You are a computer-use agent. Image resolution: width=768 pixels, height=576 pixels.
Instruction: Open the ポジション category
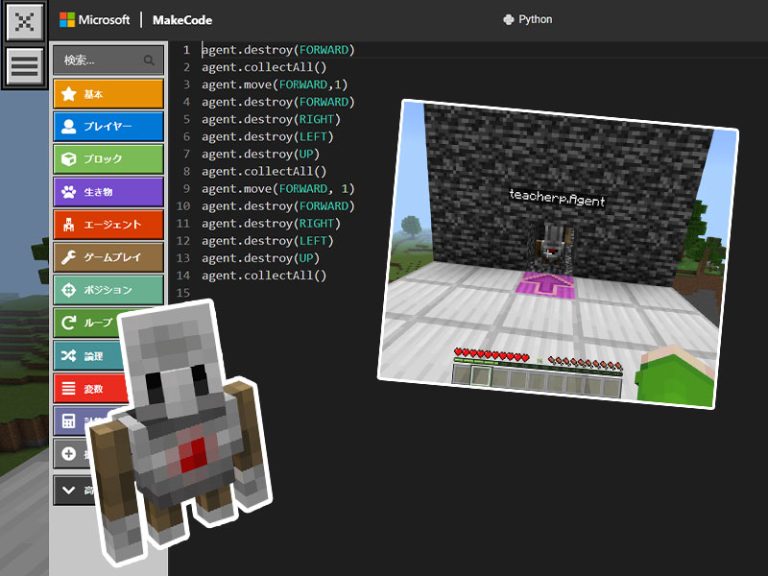click(107, 290)
